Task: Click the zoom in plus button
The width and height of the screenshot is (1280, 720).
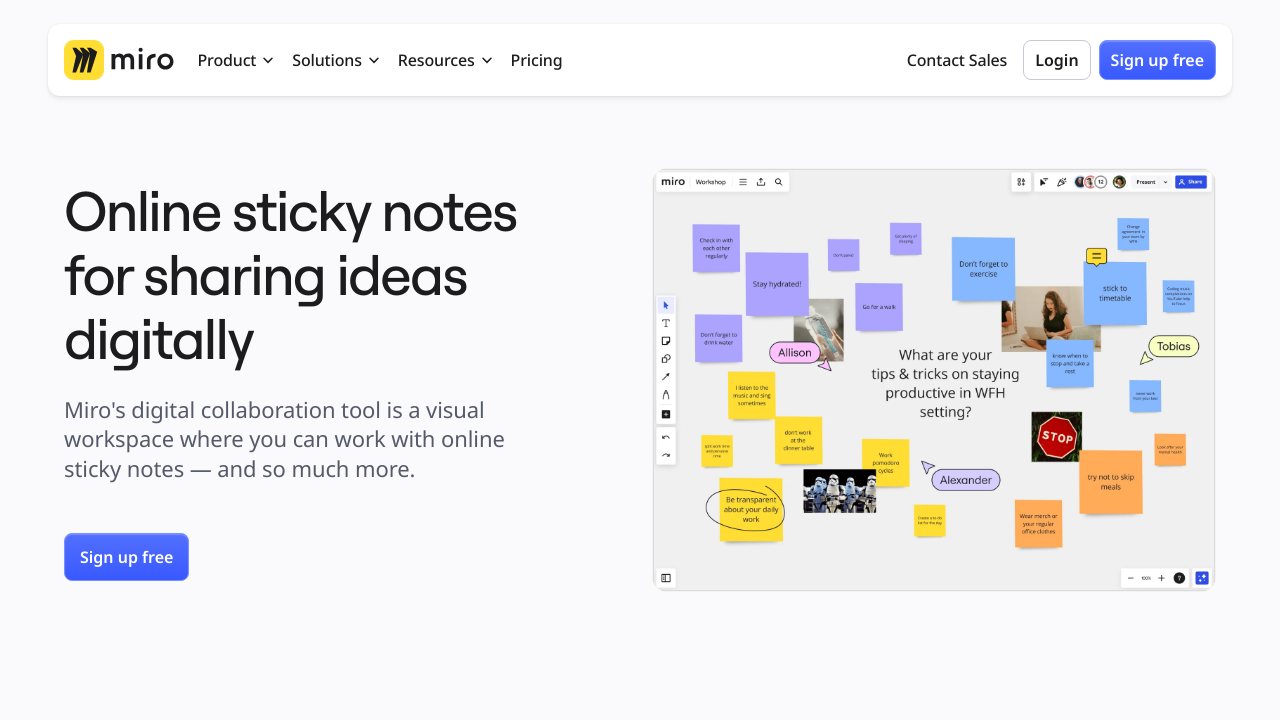Action: pos(1161,578)
